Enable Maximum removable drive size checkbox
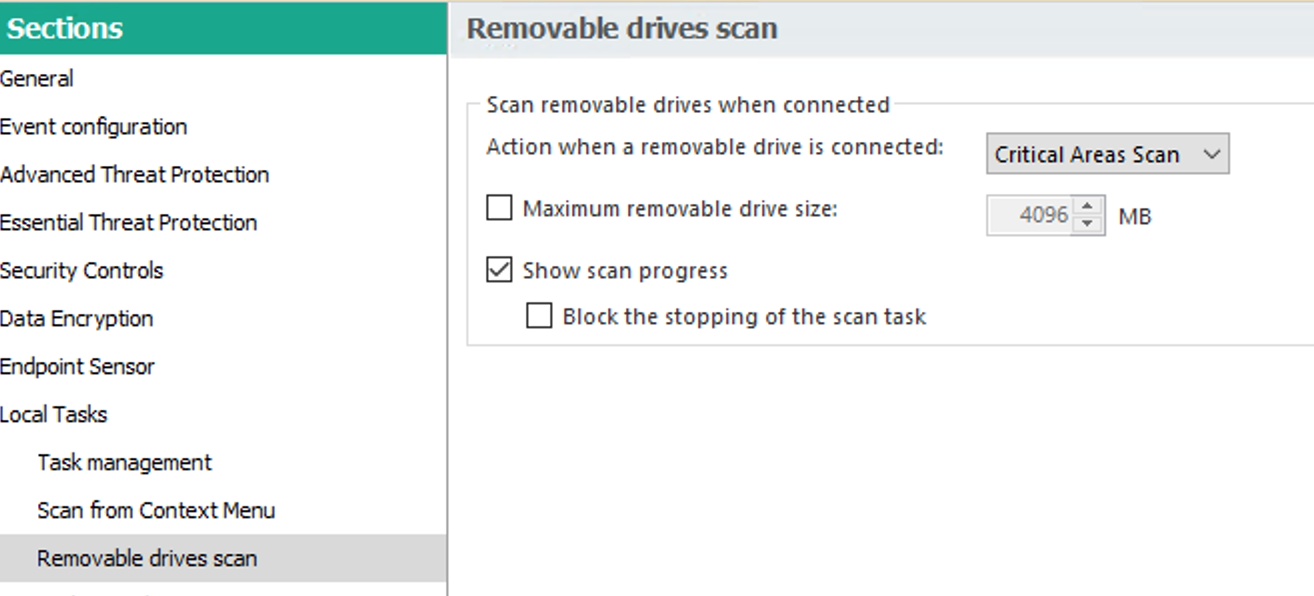Viewport: 1314px width, 596px height. 499,209
